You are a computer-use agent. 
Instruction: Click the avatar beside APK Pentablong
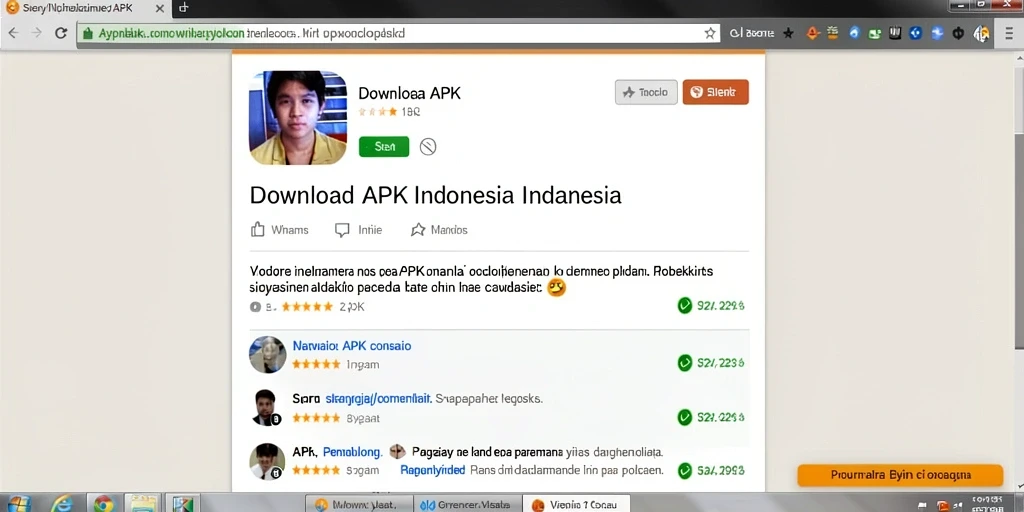point(267,461)
